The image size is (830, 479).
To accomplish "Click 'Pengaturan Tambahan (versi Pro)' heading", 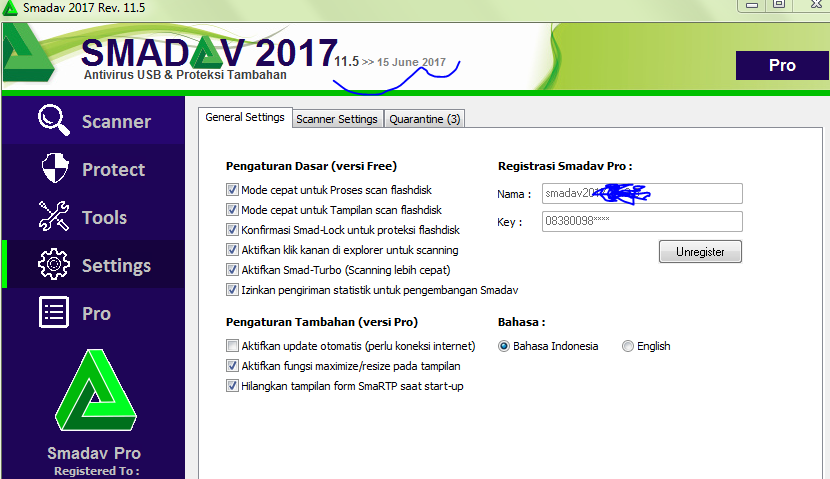I will 322,322.
